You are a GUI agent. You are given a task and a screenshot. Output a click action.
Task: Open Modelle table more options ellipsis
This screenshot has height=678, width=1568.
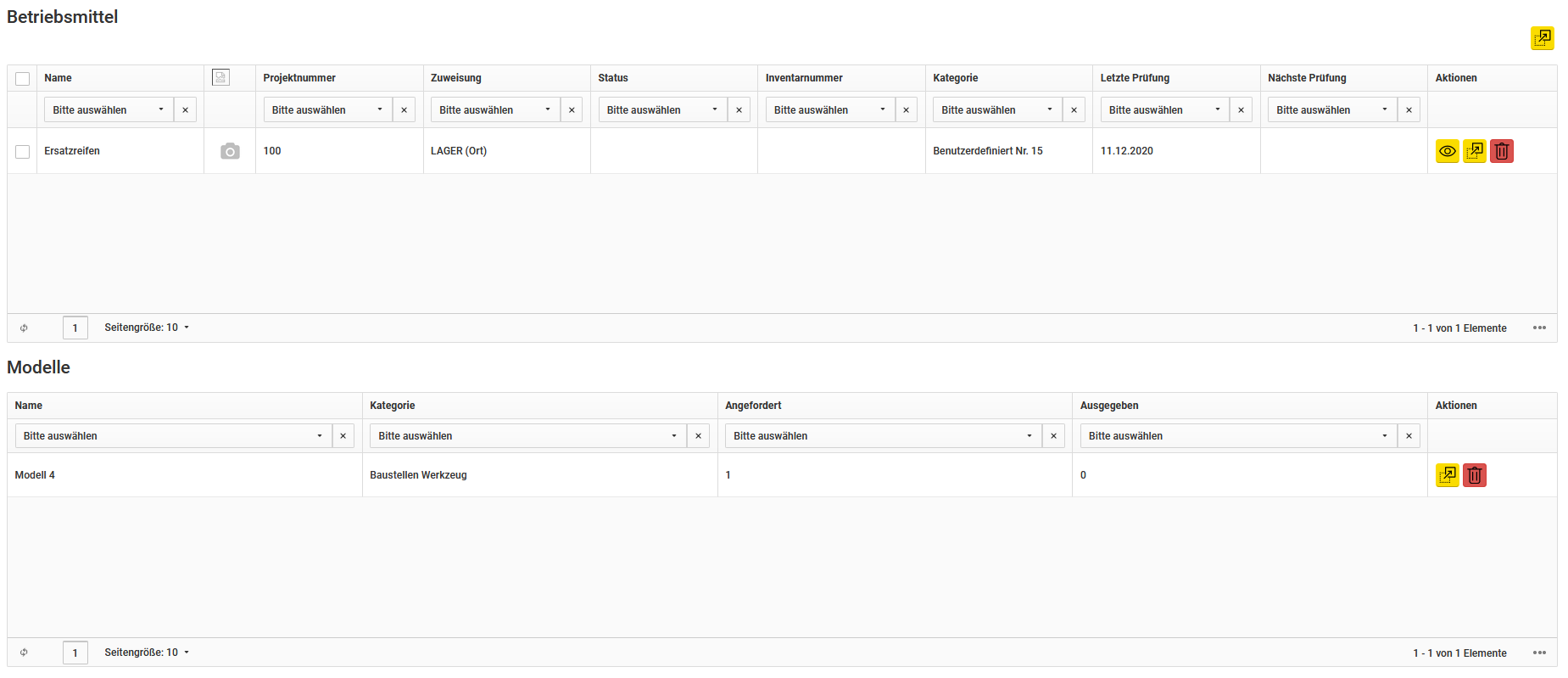[x=1539, y=653]
